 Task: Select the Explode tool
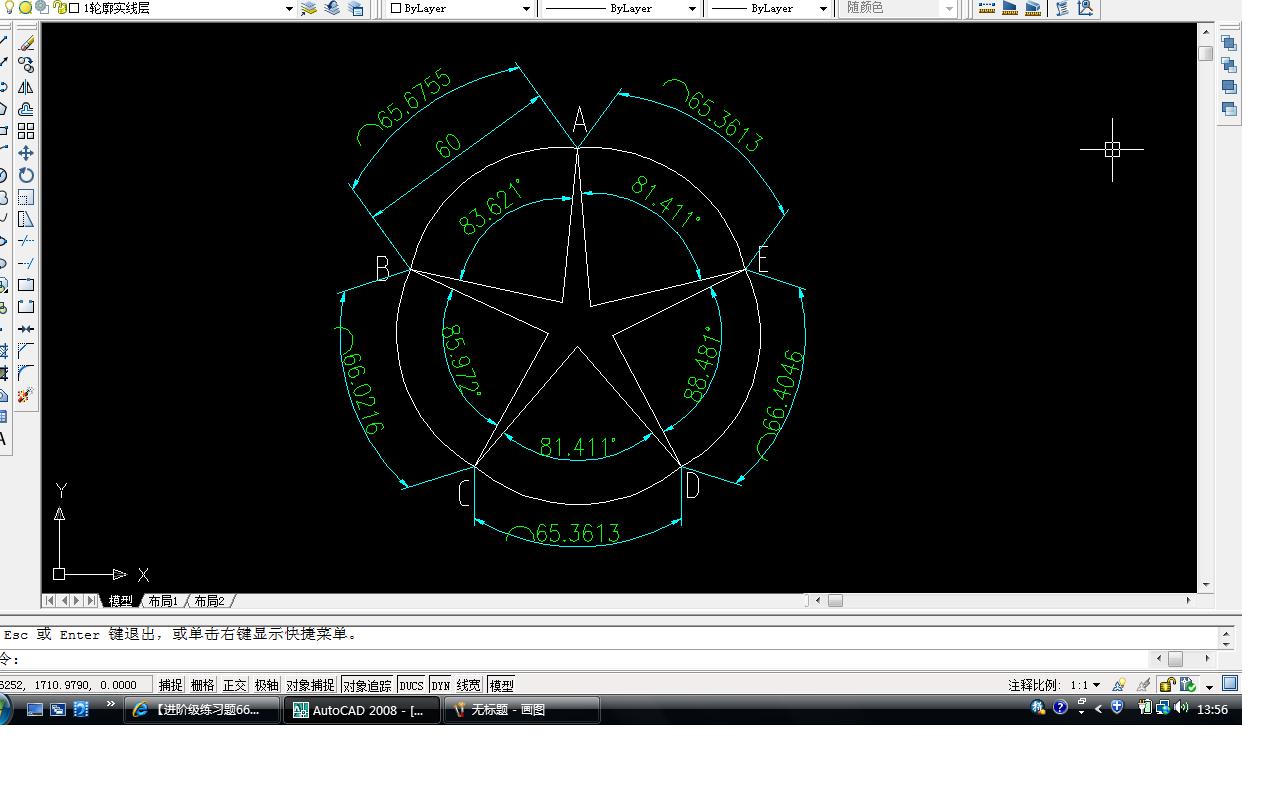point(26,395)
